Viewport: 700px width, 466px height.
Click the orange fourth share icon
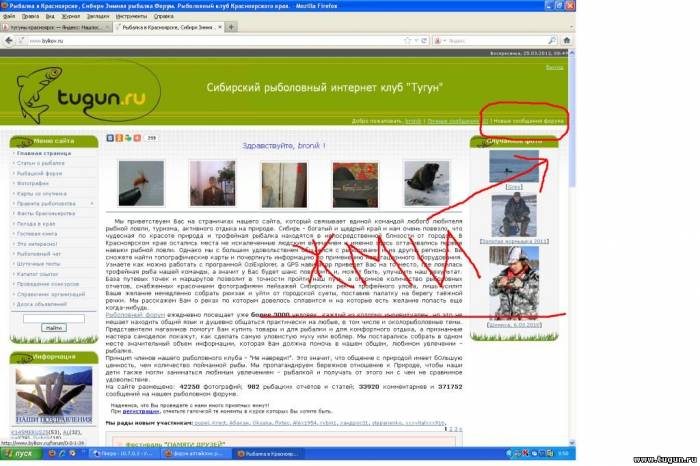(137, 138)
